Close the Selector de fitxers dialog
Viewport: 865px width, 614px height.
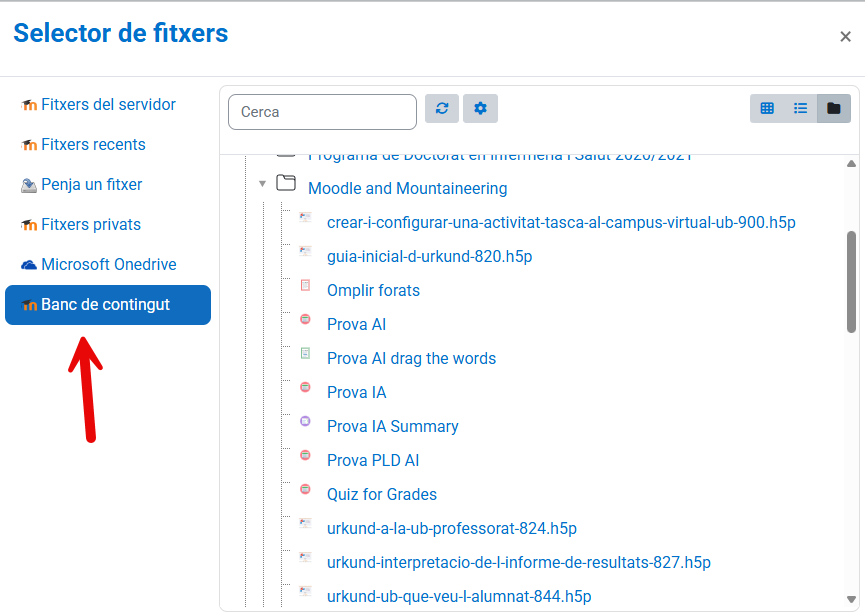click(845, 37)
